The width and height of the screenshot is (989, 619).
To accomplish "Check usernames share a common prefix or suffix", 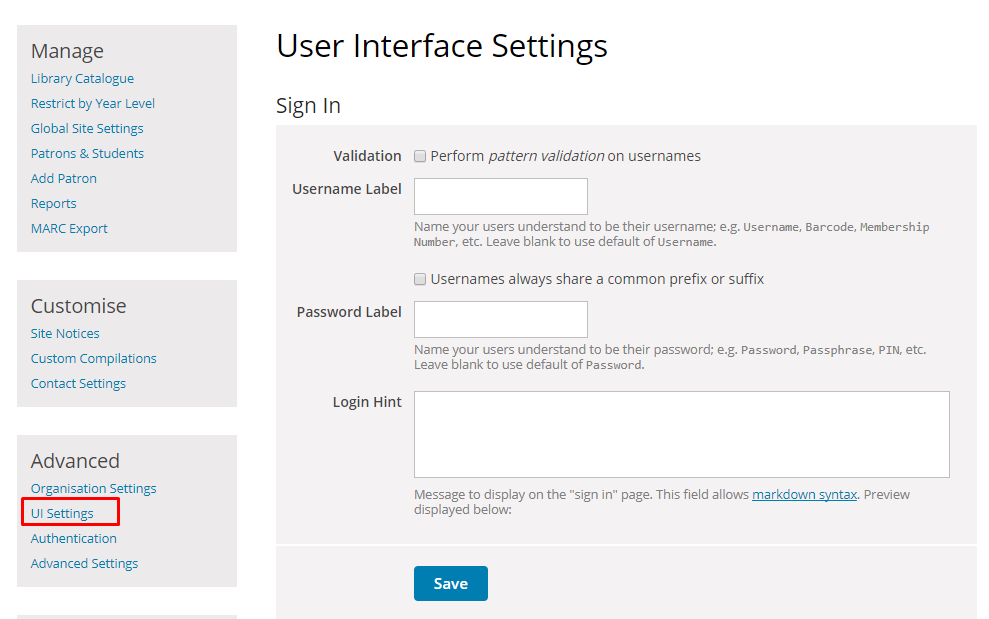I will (x=420, y=279).
